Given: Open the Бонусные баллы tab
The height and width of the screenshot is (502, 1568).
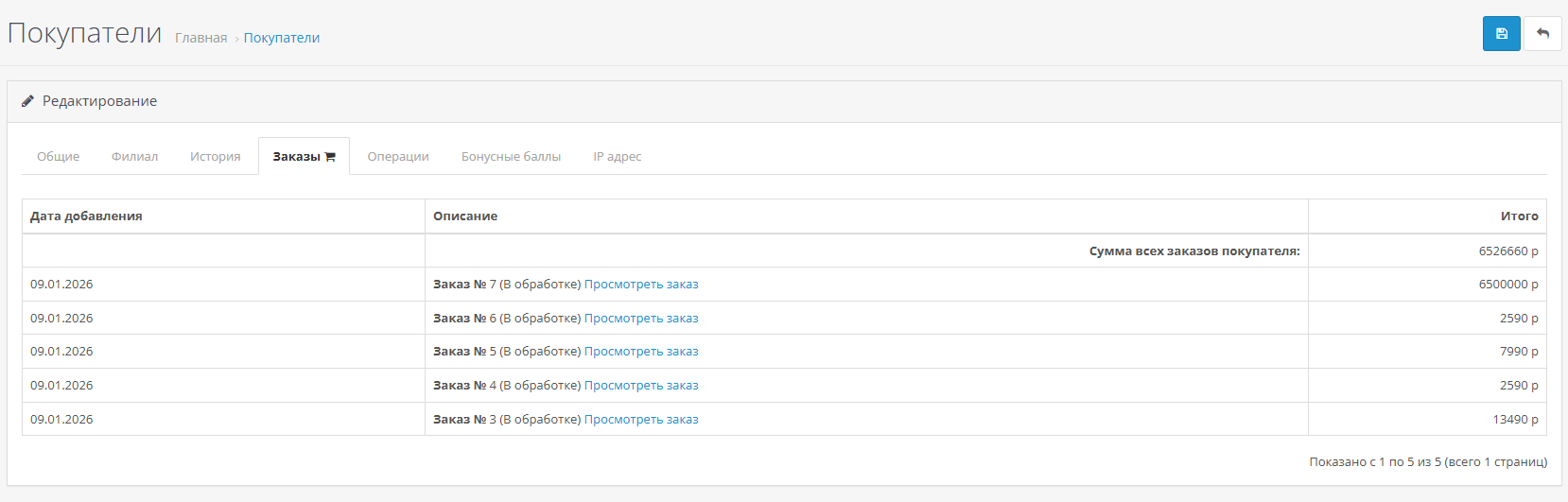Looking at the screenshot, I should pos(511,157).
